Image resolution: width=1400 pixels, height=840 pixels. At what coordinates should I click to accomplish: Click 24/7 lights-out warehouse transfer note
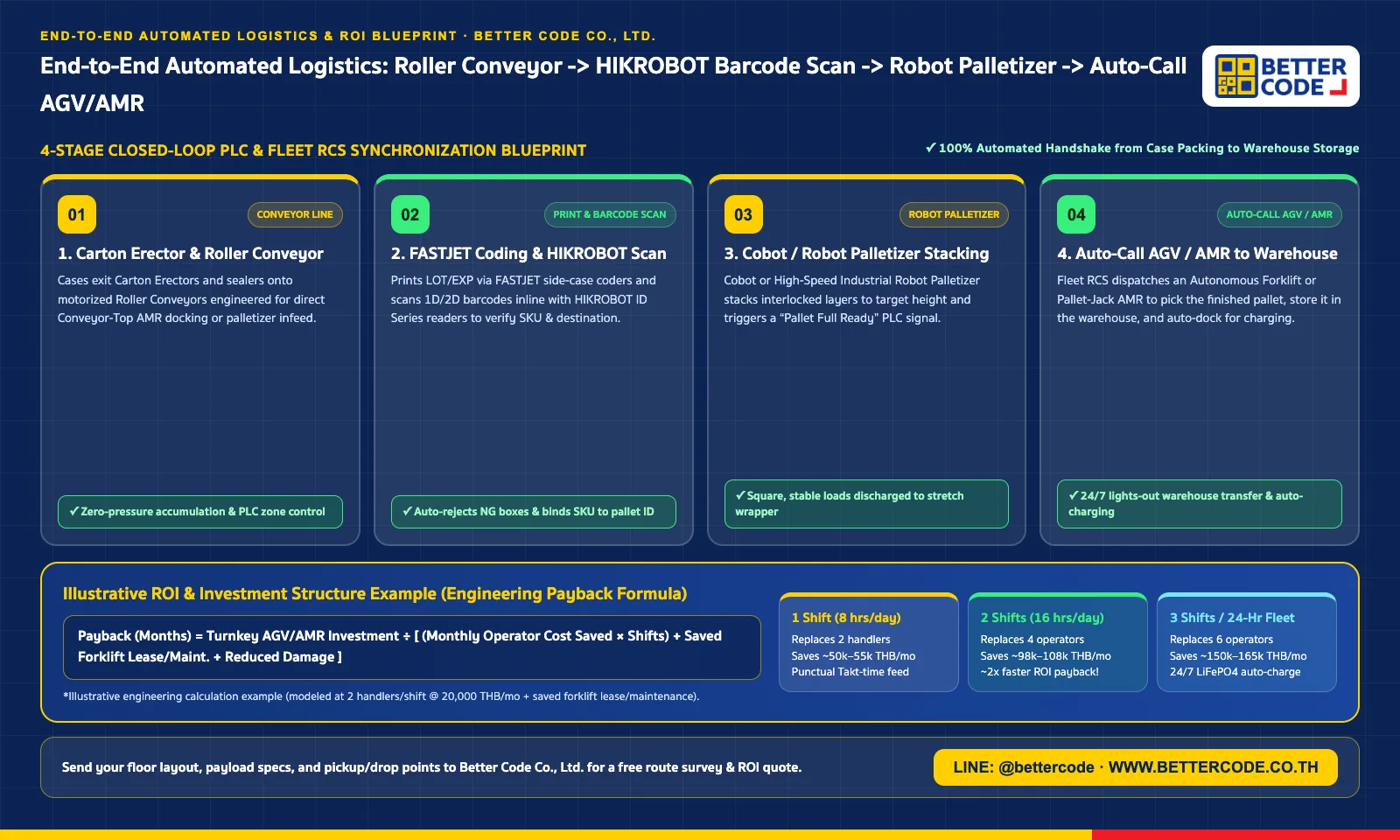click(1200, 504)
